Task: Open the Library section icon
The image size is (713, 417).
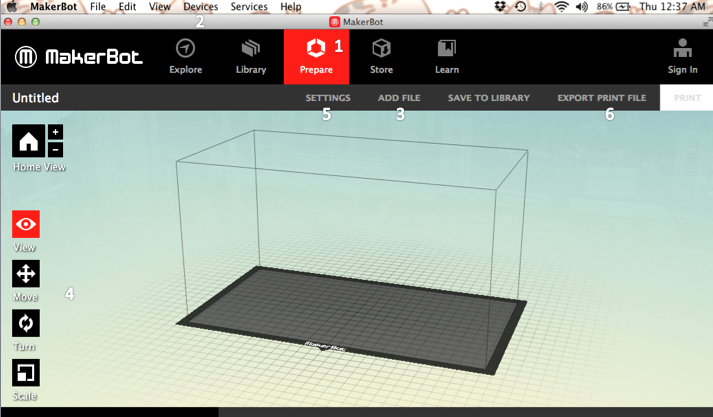Action: click(x=251, y=49)
